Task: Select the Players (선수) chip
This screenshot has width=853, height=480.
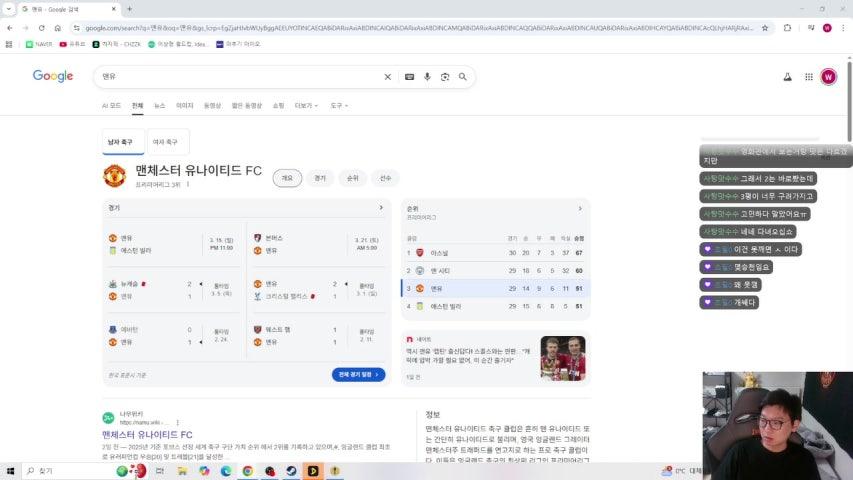Action: [x=385, y=178]
